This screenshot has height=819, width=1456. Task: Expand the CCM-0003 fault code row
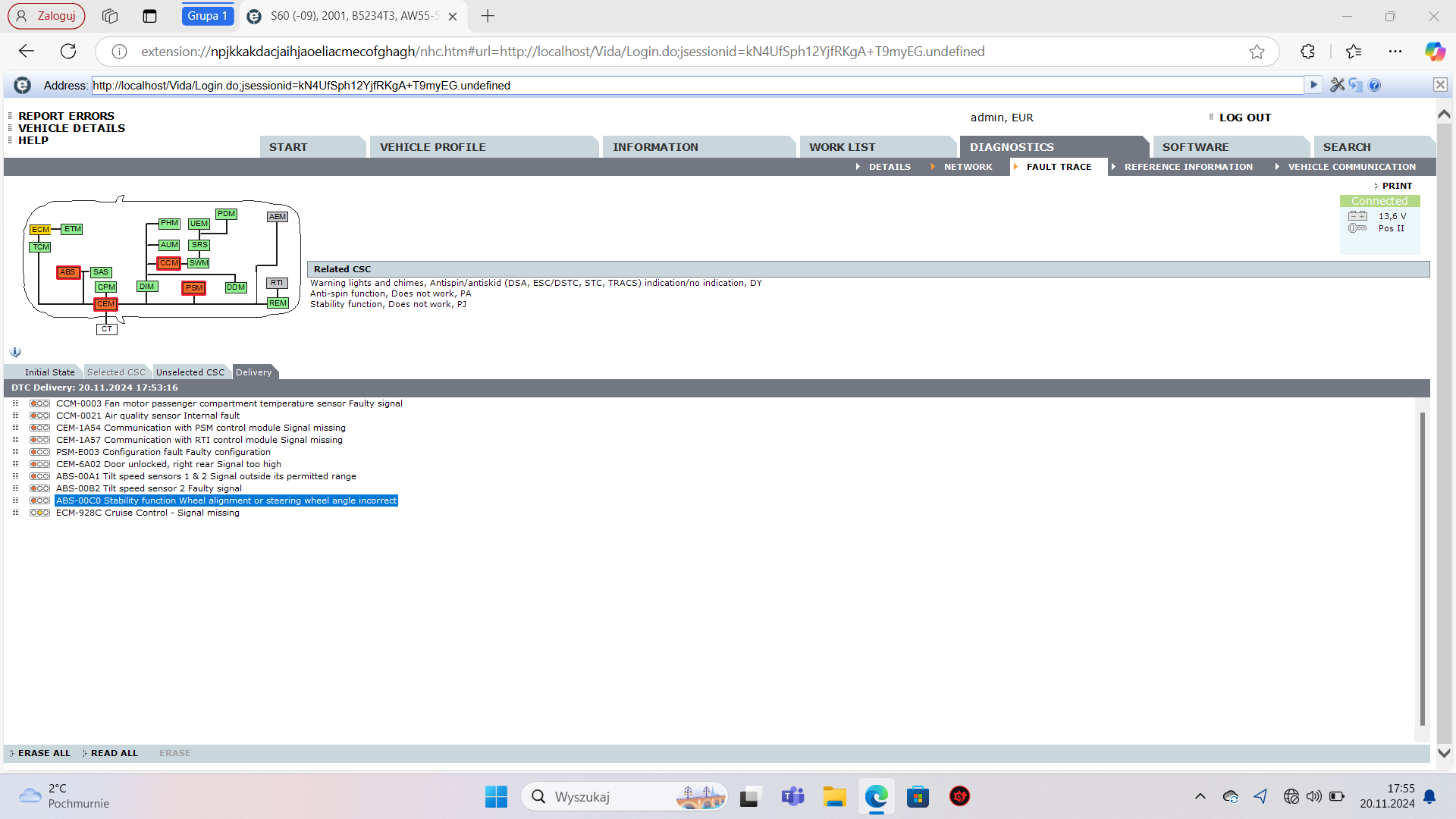15,403
